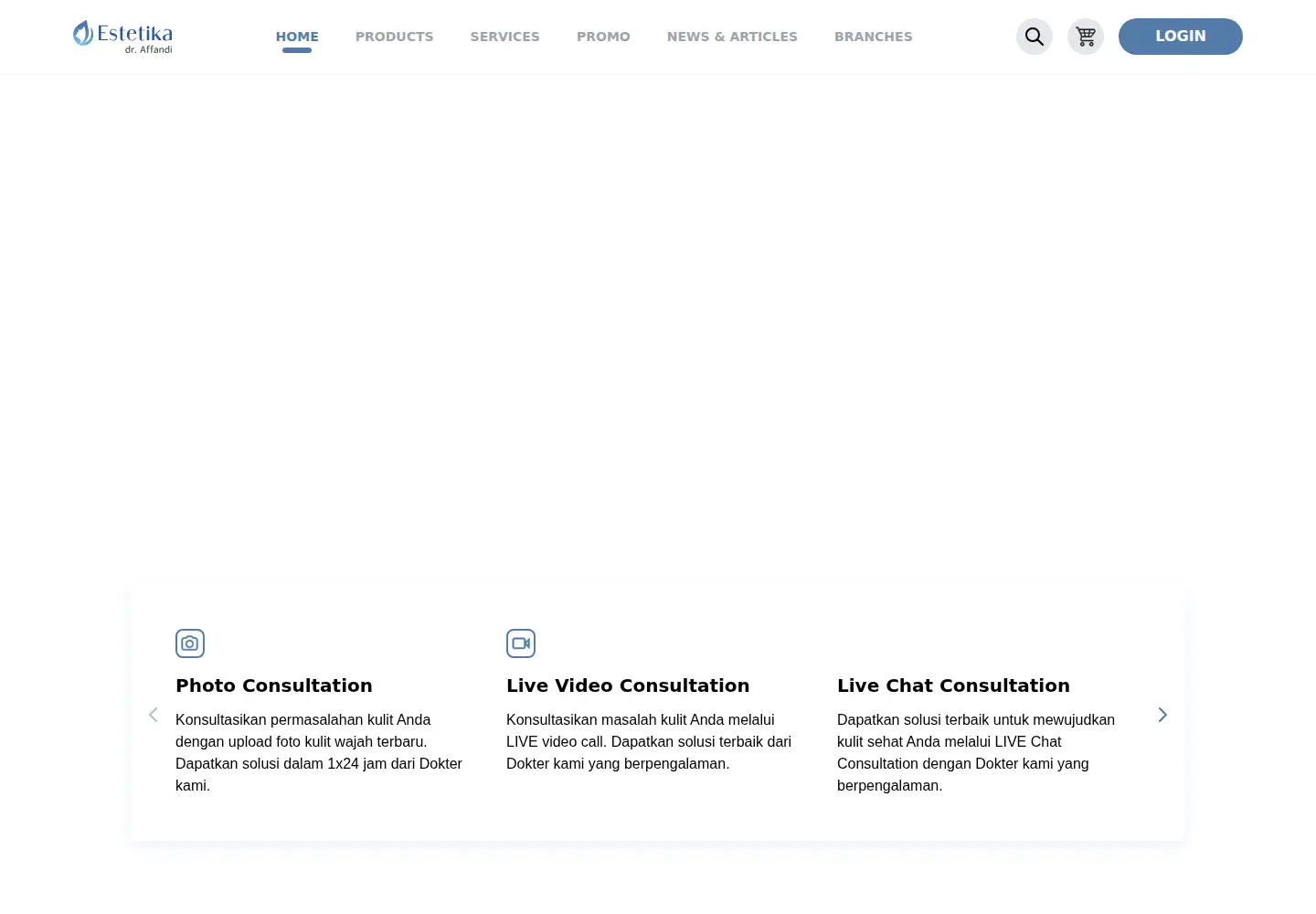Click text "Konsultasikan permasalahan kulit Anda"
The image size is (1316, 914).
coord(303,720)
